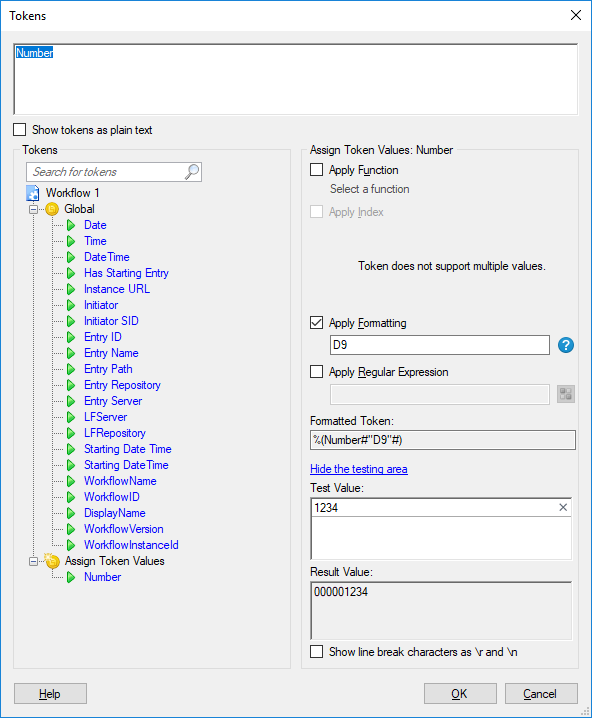Click into the D9 formatting field
The width and height of the screenshot is (592, 718).
(x=440, y=345)
